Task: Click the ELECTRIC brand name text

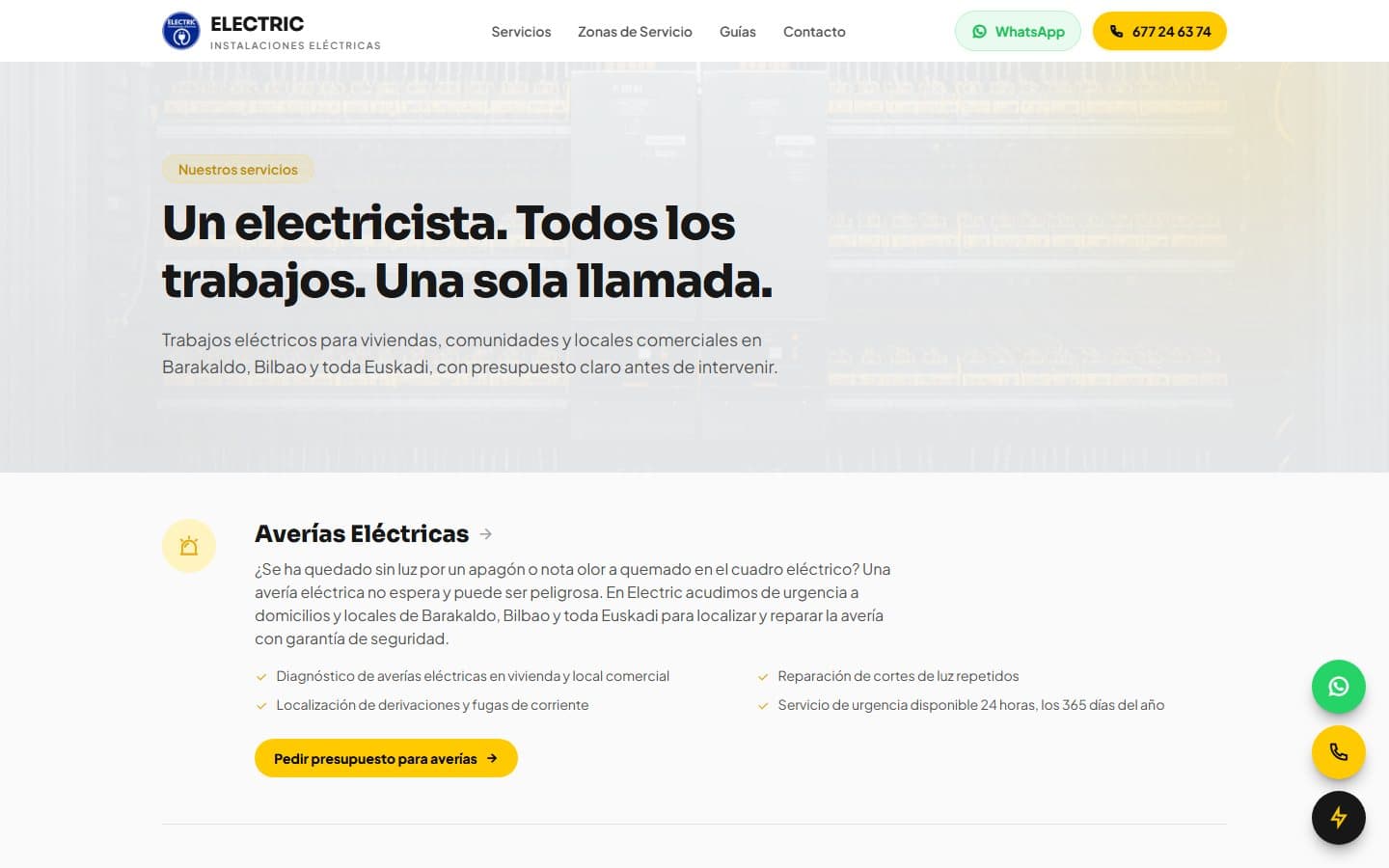Action: click(257, 24)
